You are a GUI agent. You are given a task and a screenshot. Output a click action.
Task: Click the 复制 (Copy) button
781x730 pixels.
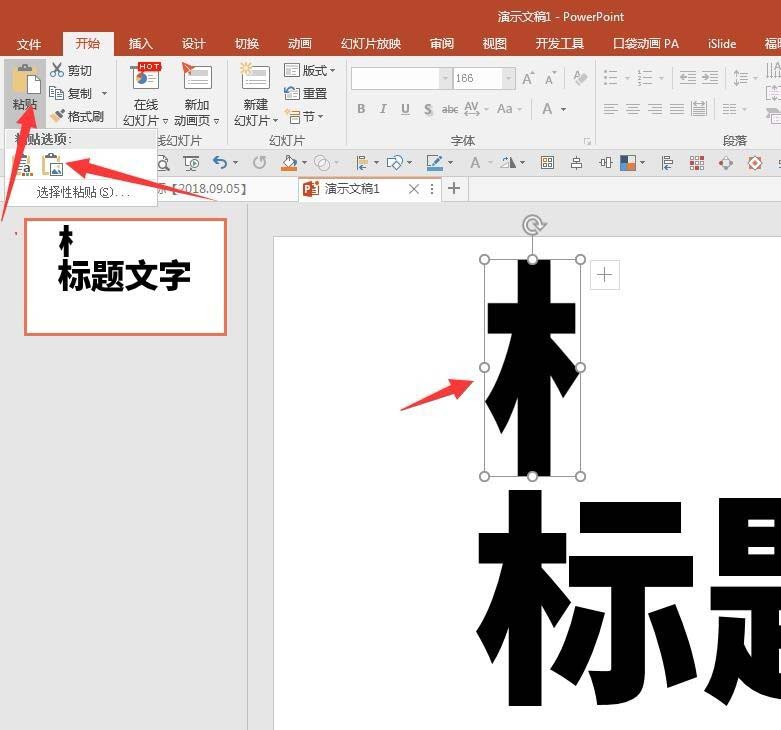pos(71,93)
